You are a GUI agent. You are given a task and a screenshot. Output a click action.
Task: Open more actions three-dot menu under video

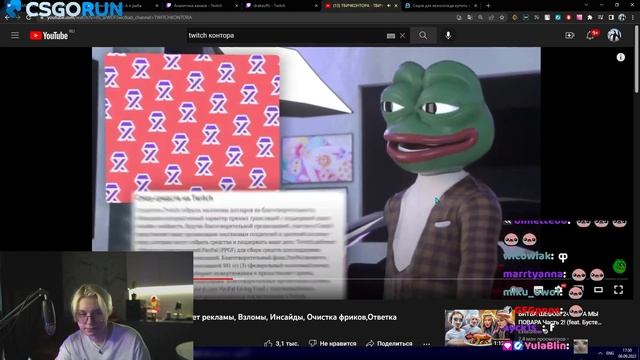(427, 344)
